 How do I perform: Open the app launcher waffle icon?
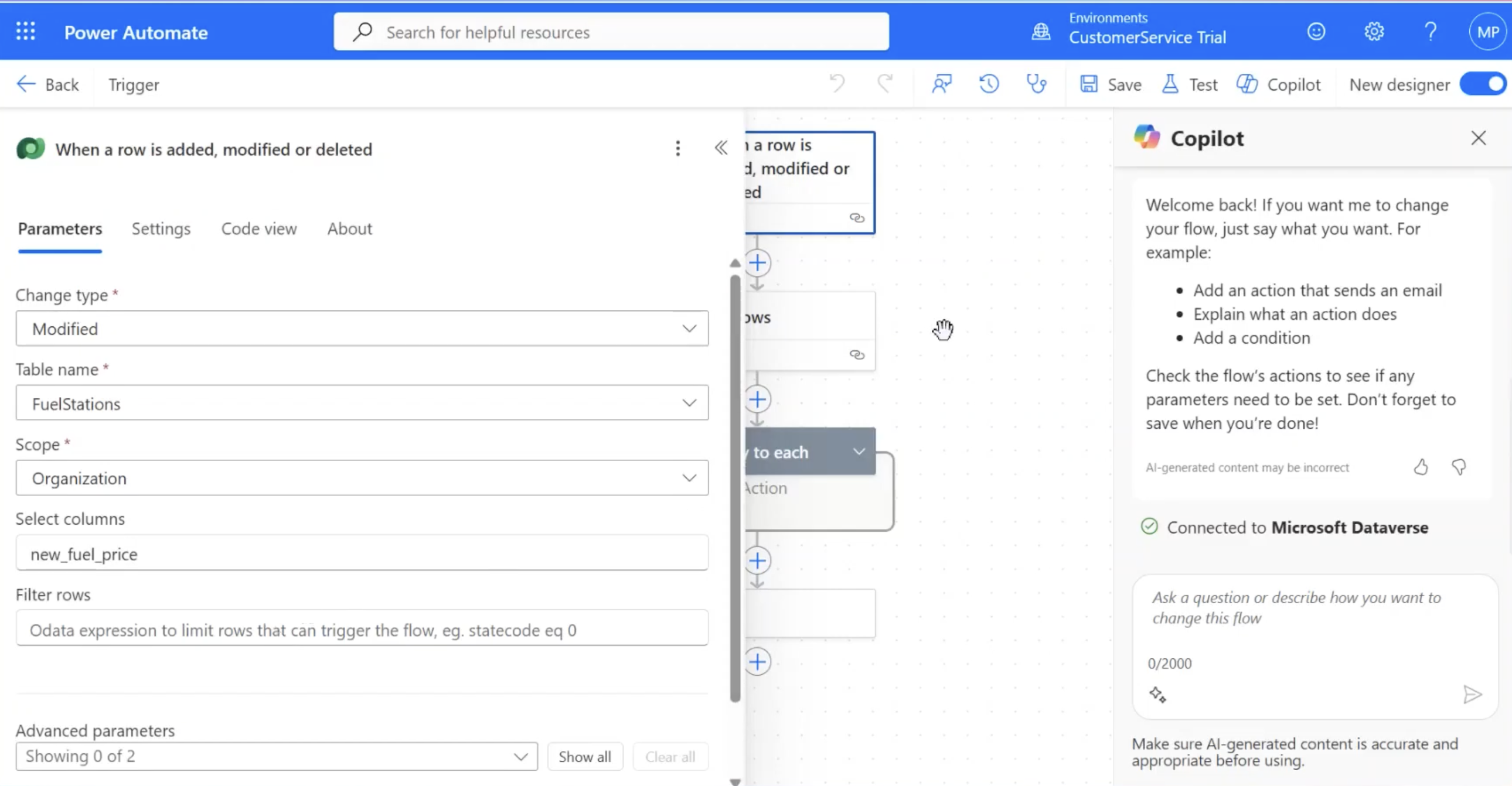25,32
